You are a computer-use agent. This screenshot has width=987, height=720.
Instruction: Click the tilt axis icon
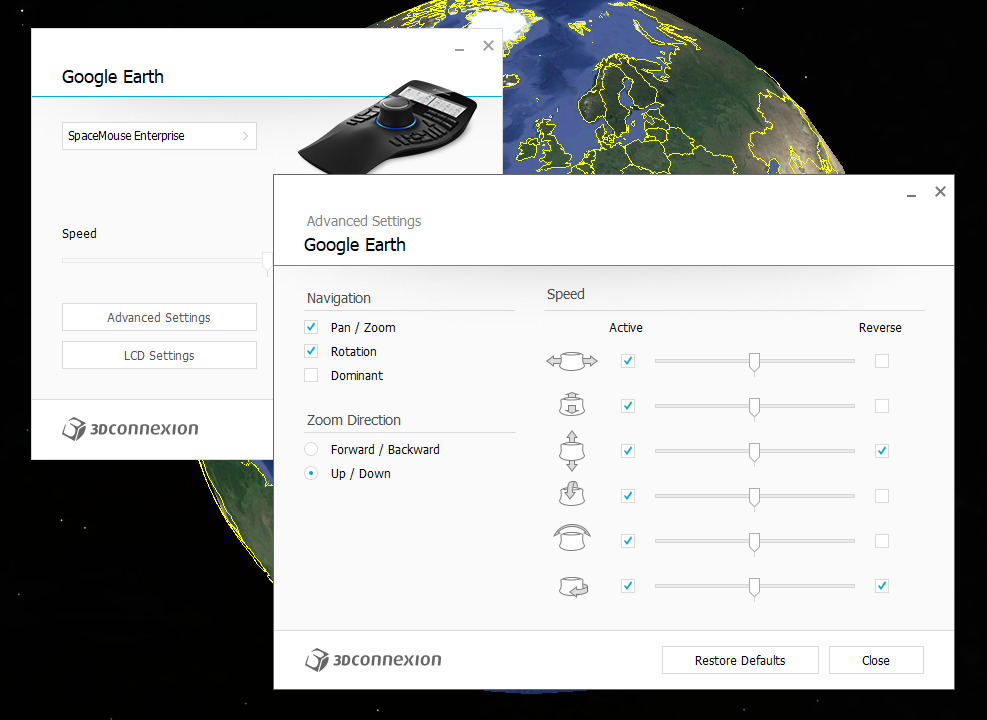[572, 493]
